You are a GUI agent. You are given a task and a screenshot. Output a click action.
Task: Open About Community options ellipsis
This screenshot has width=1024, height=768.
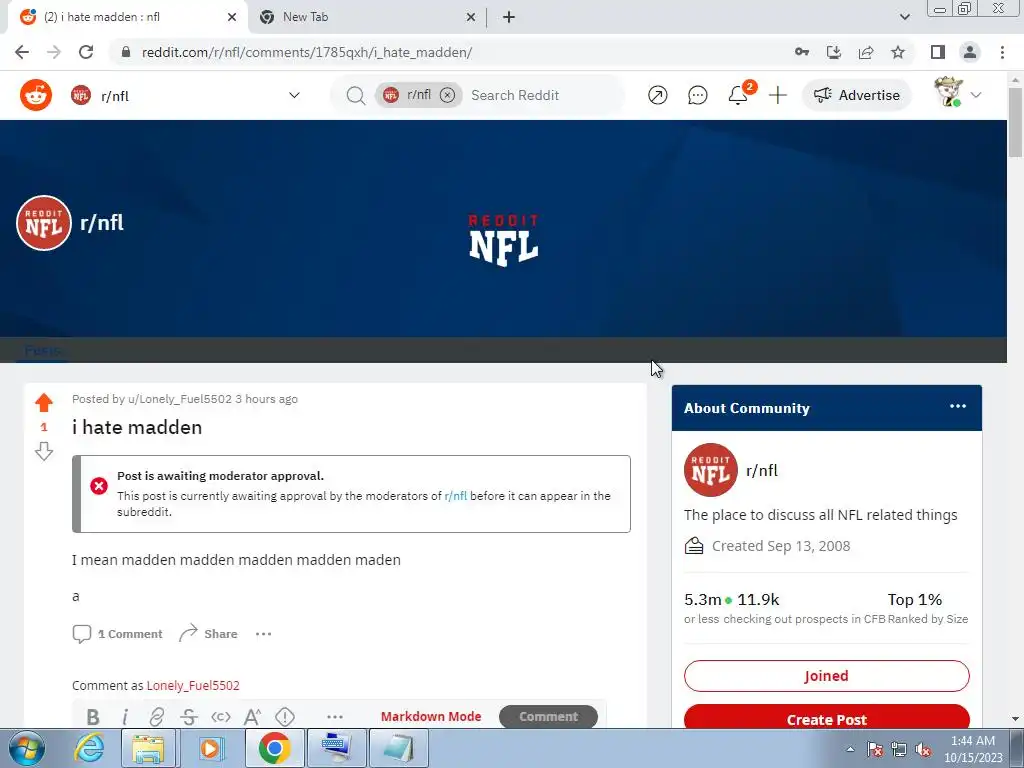coord(958,406)
